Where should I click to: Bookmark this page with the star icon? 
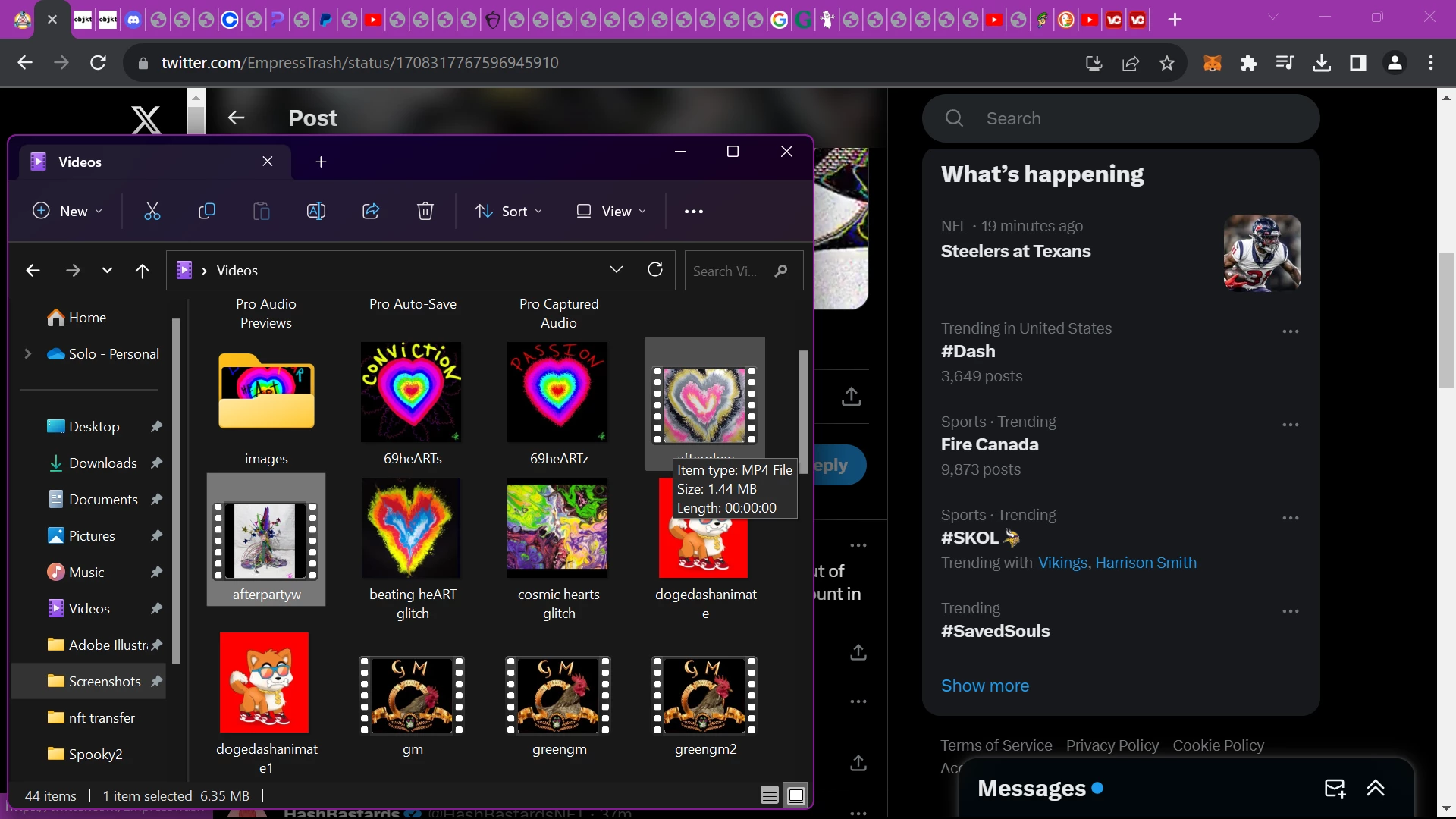coord(1167,63)
